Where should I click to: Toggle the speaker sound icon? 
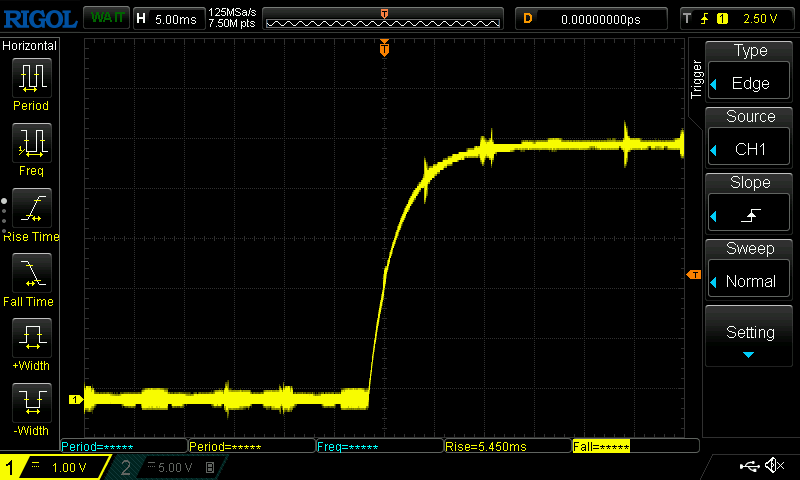pyautogui.click(x=773, y=466)
